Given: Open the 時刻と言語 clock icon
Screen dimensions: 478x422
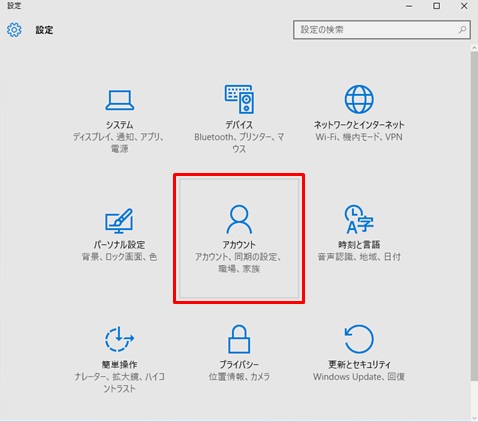Looking at the screenshot, I should tap(359, 219).
